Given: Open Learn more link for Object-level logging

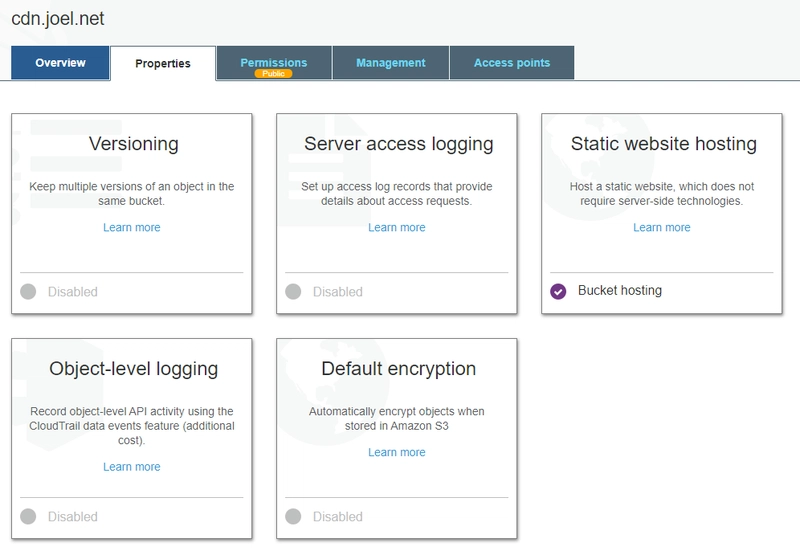Looking at the screenshot, I should point(132,467).
